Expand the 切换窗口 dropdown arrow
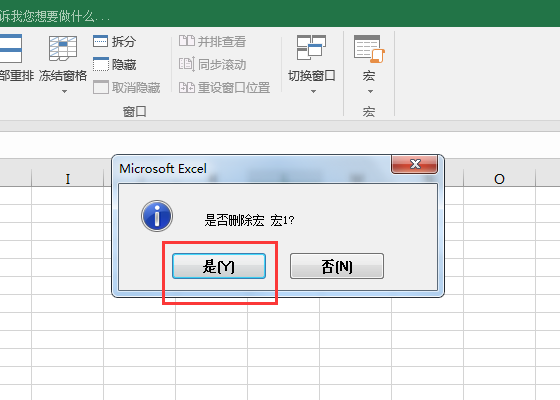The image size is (560, 400). 313,92
